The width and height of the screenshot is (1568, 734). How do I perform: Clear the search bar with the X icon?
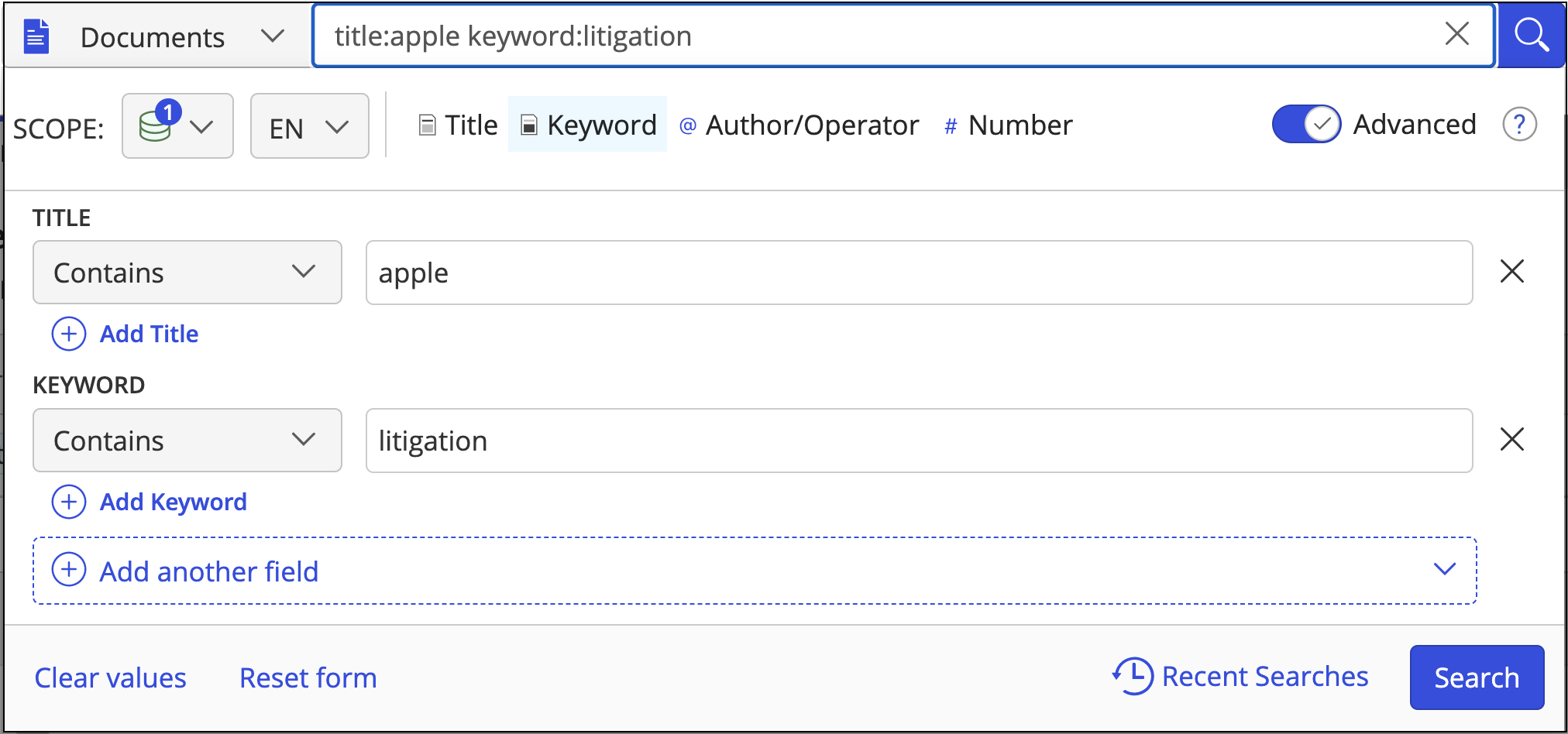[1456, 34]
